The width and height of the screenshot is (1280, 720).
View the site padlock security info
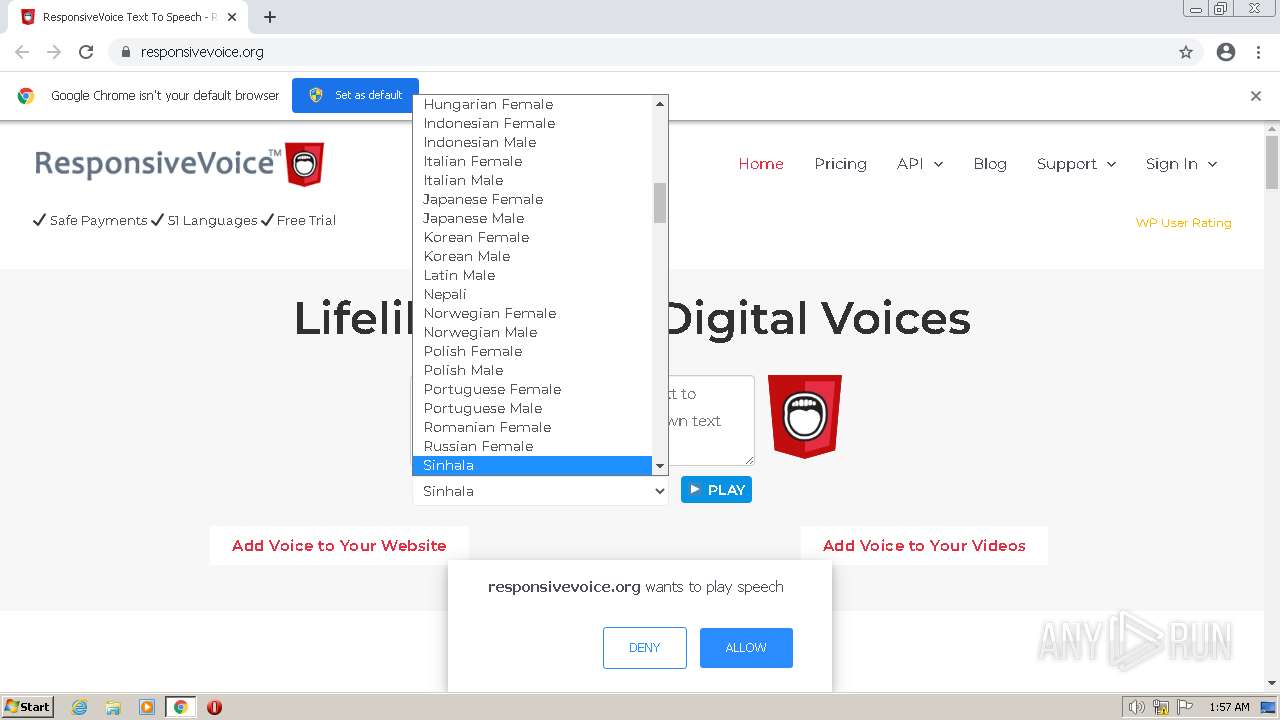coord(125,52)
